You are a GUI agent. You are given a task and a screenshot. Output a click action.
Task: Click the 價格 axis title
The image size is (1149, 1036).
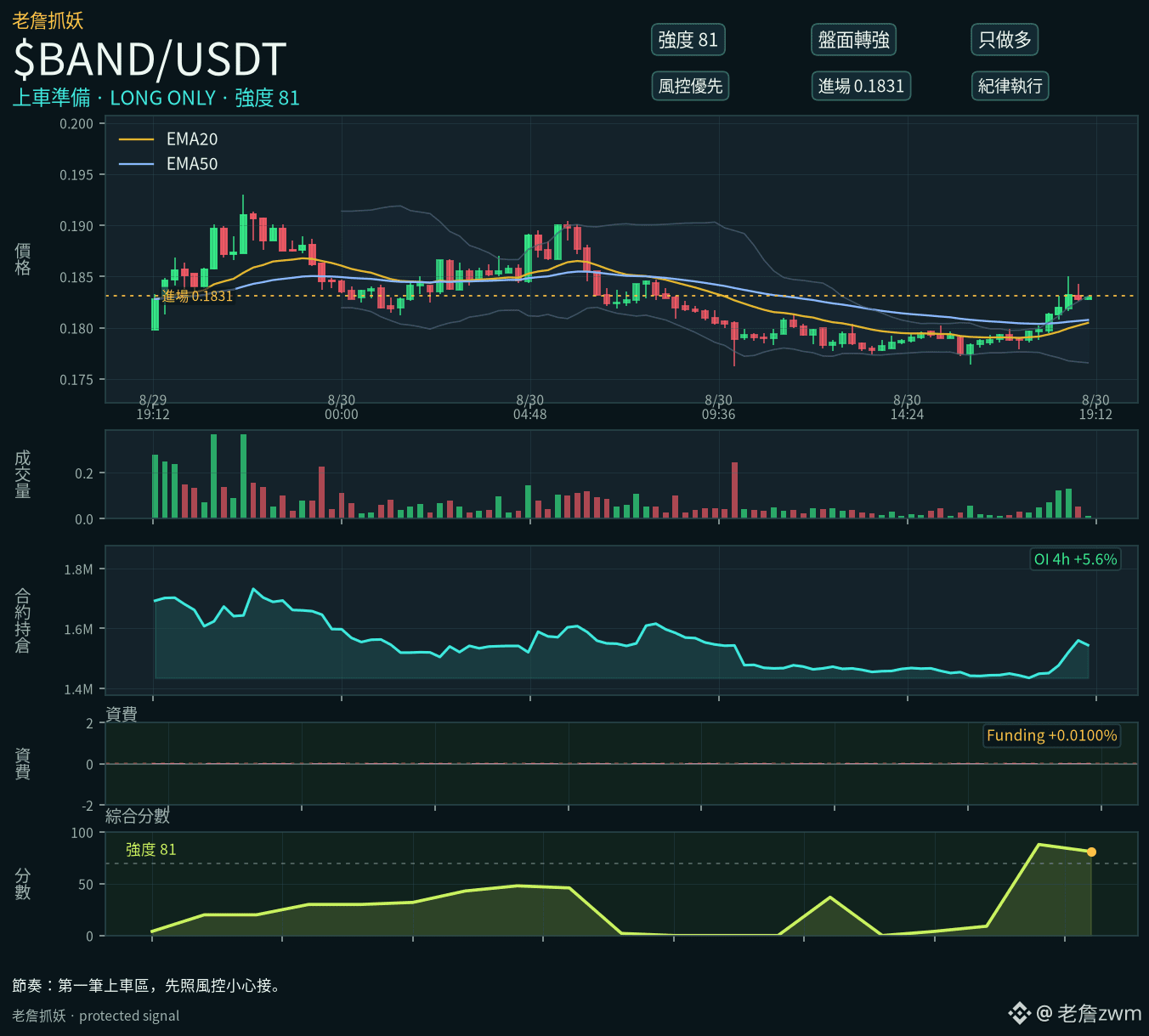click(x=23, y=259)
